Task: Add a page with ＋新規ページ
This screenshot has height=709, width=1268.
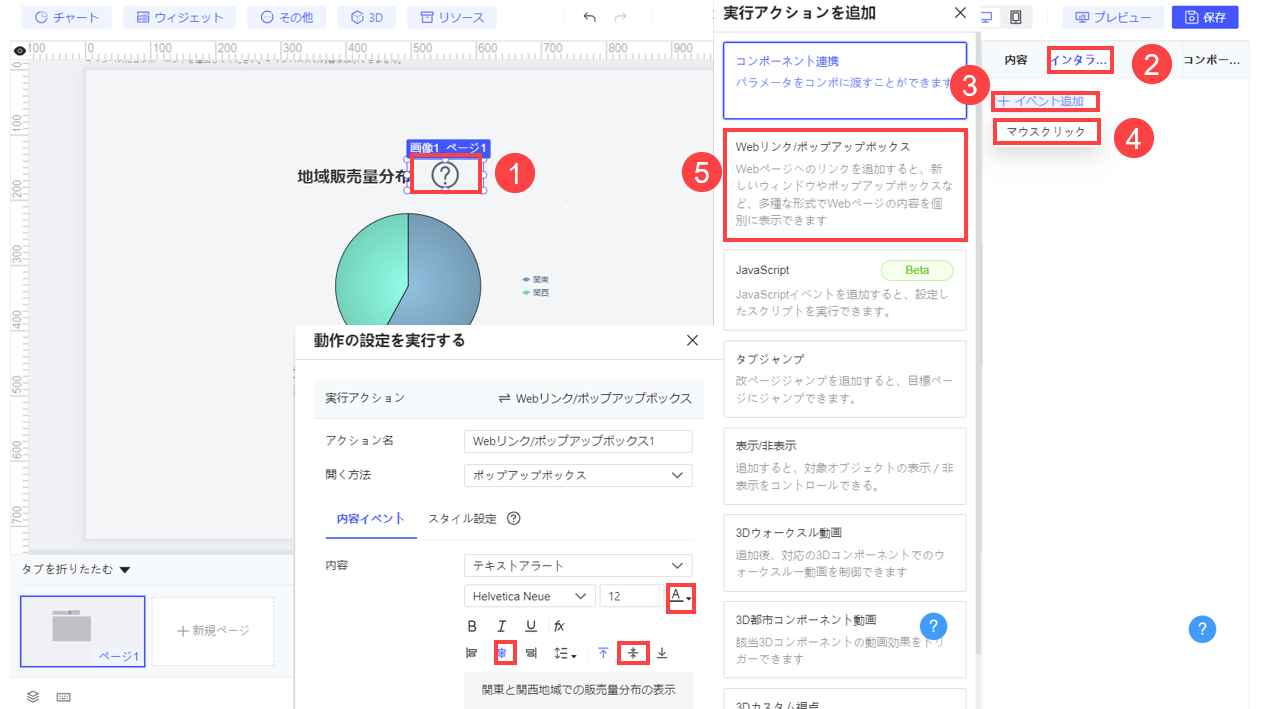Action: coord(212,631)
